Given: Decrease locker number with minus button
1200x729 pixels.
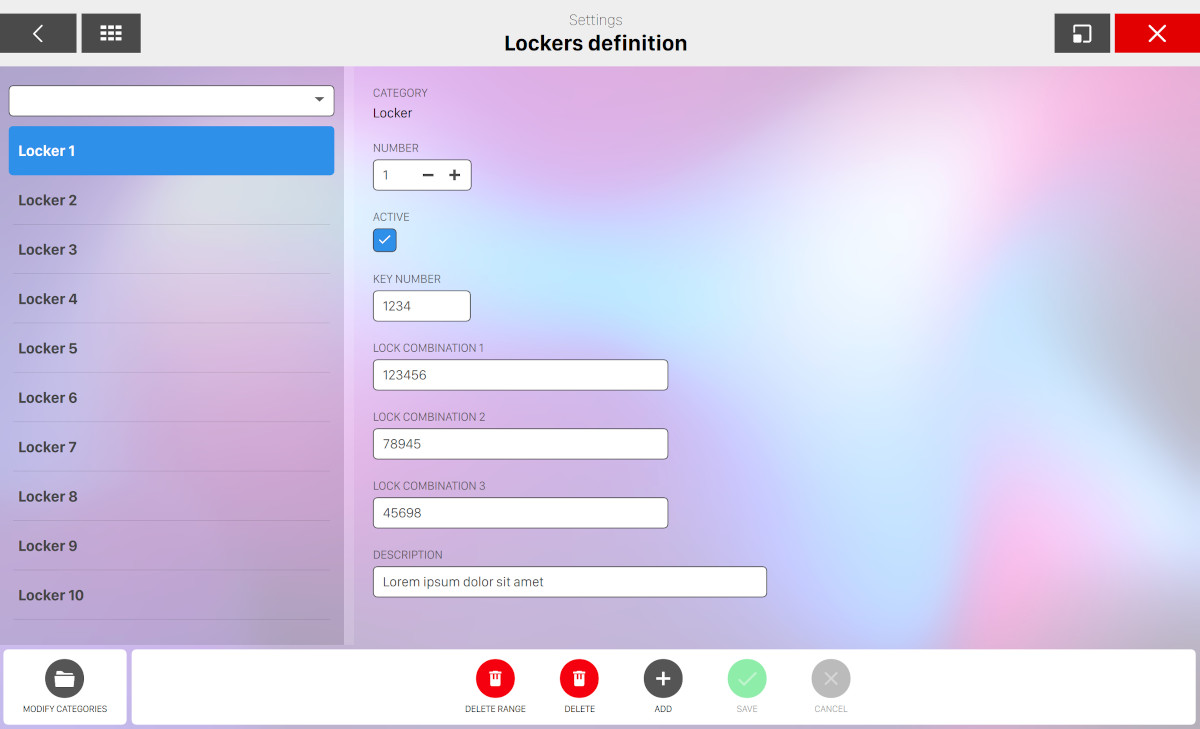Looking at the screenshot, I should (x=428, y=175).
